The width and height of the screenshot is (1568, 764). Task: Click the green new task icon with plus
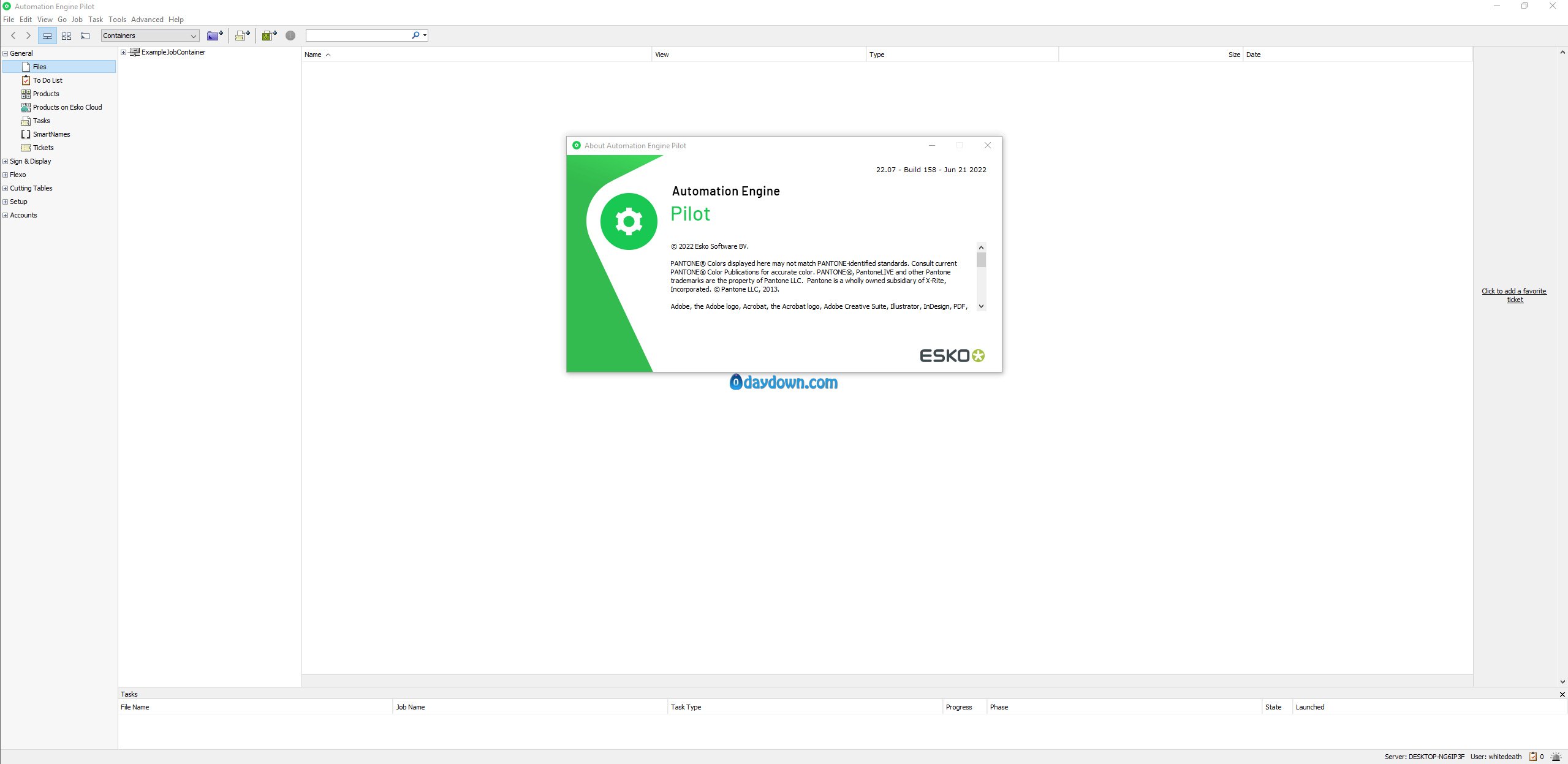pyautogui.click(x=270, y=36)
